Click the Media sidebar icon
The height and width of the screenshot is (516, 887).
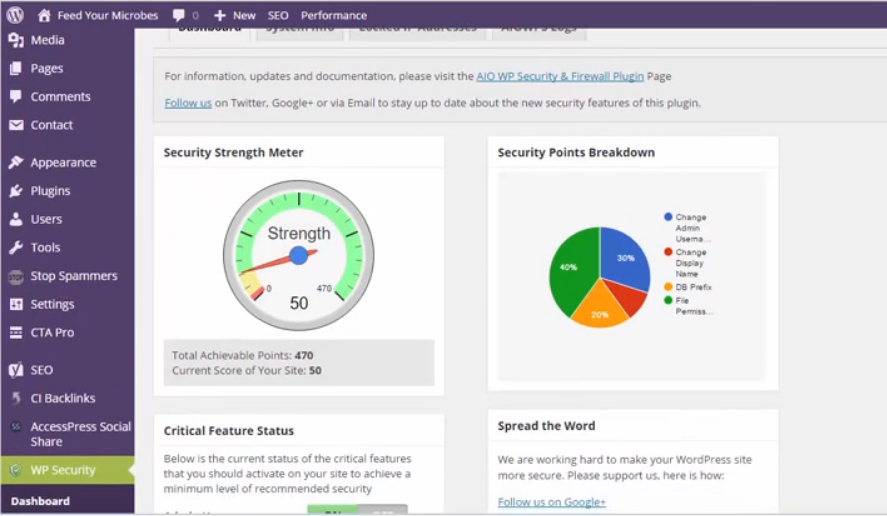pos(16,40)
